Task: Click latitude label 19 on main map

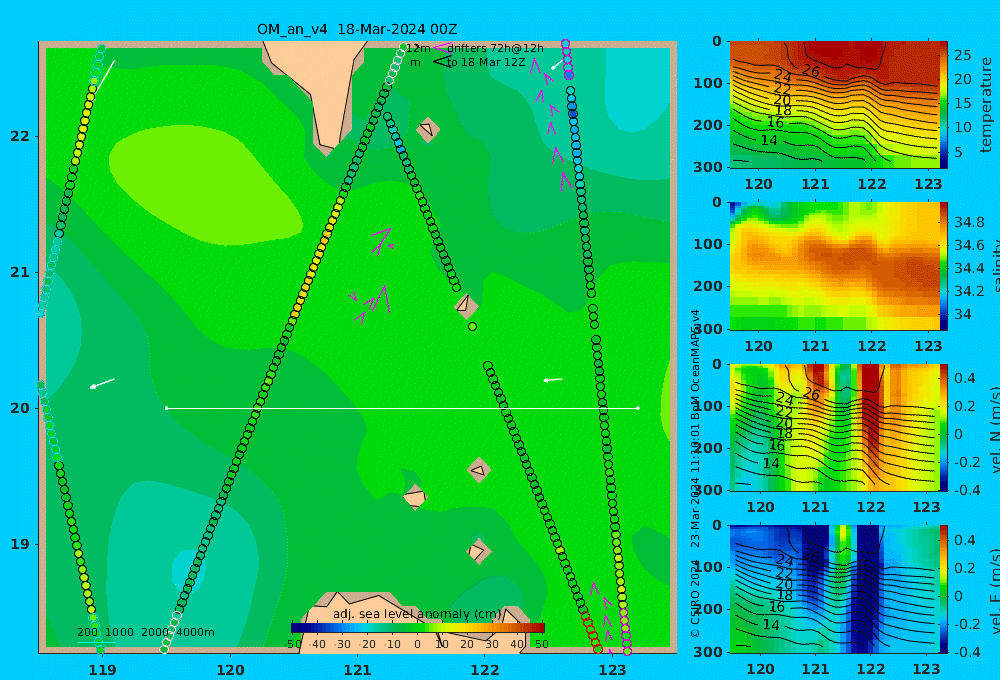Action: 20,544
